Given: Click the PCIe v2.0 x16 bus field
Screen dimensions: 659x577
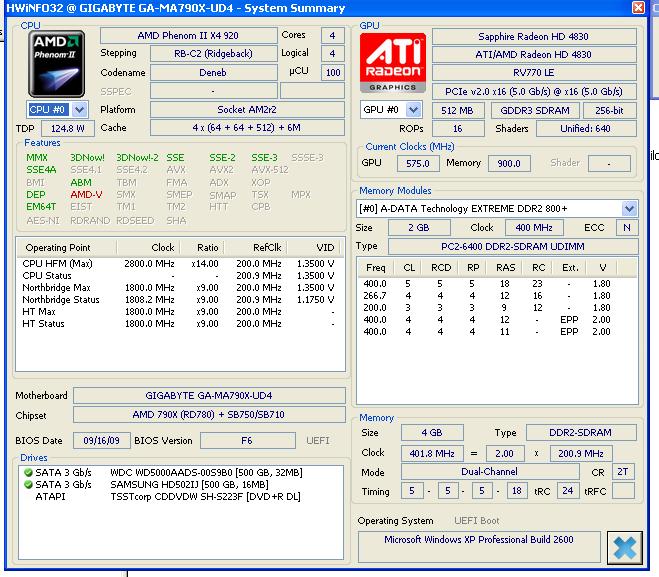Looking at the screenshot, I should (x=534, y=92).
